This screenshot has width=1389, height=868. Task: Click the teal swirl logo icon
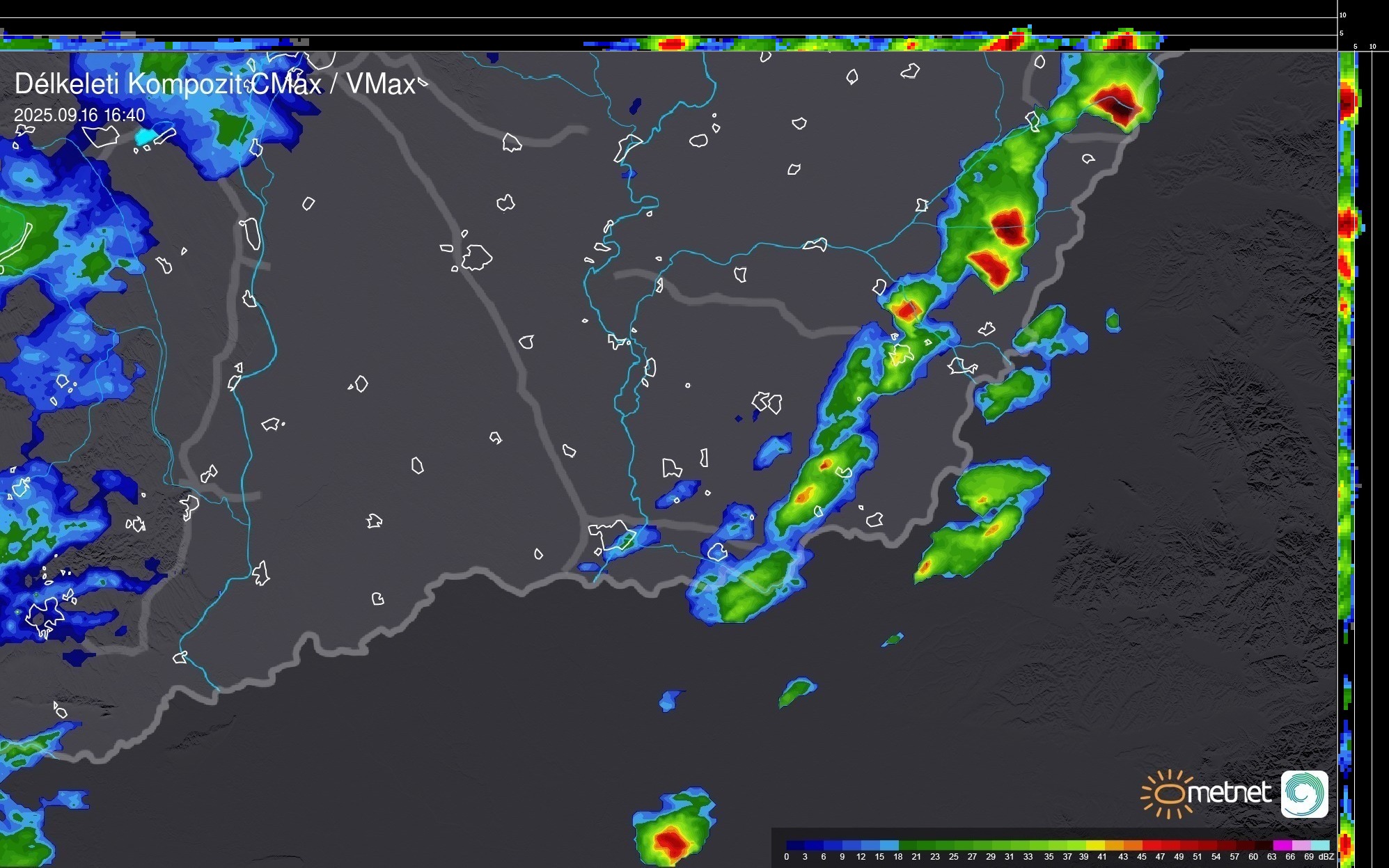pos(1304,794)
